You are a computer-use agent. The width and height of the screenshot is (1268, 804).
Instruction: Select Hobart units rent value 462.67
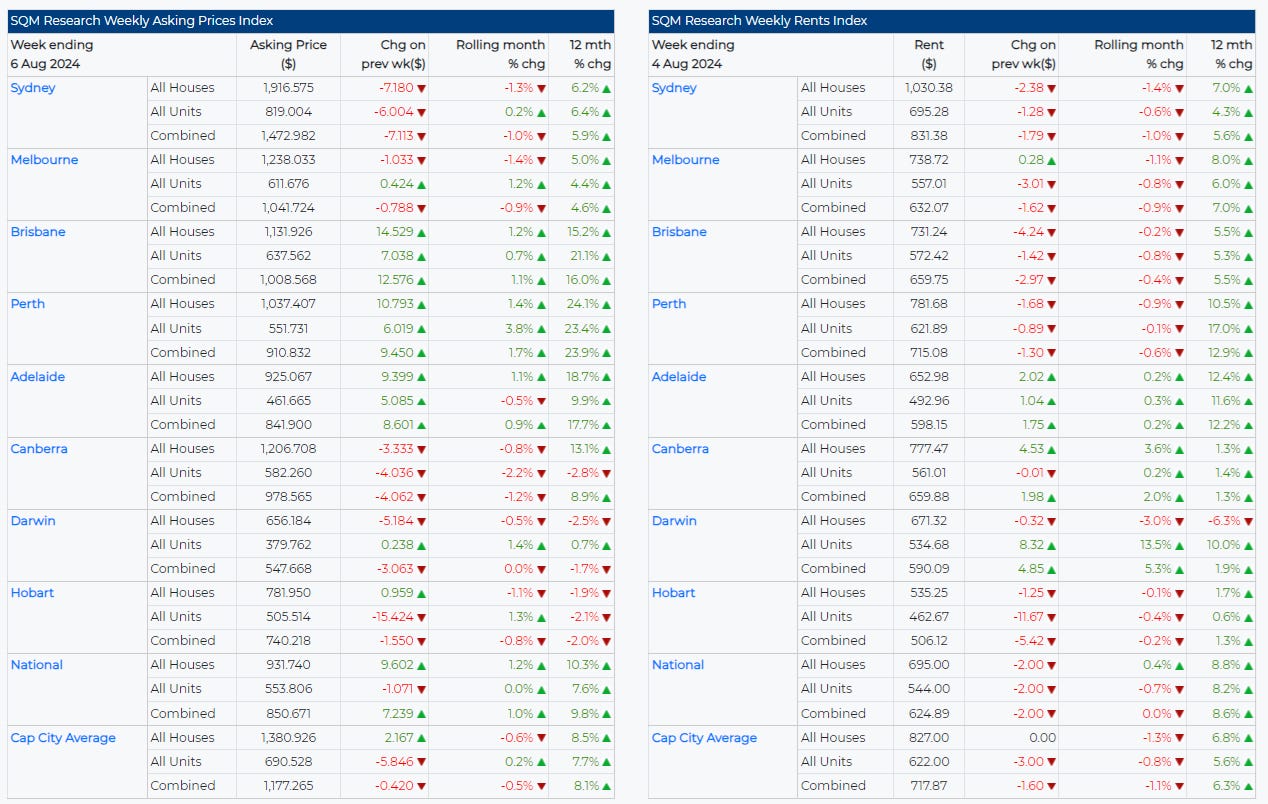(929, 617)
